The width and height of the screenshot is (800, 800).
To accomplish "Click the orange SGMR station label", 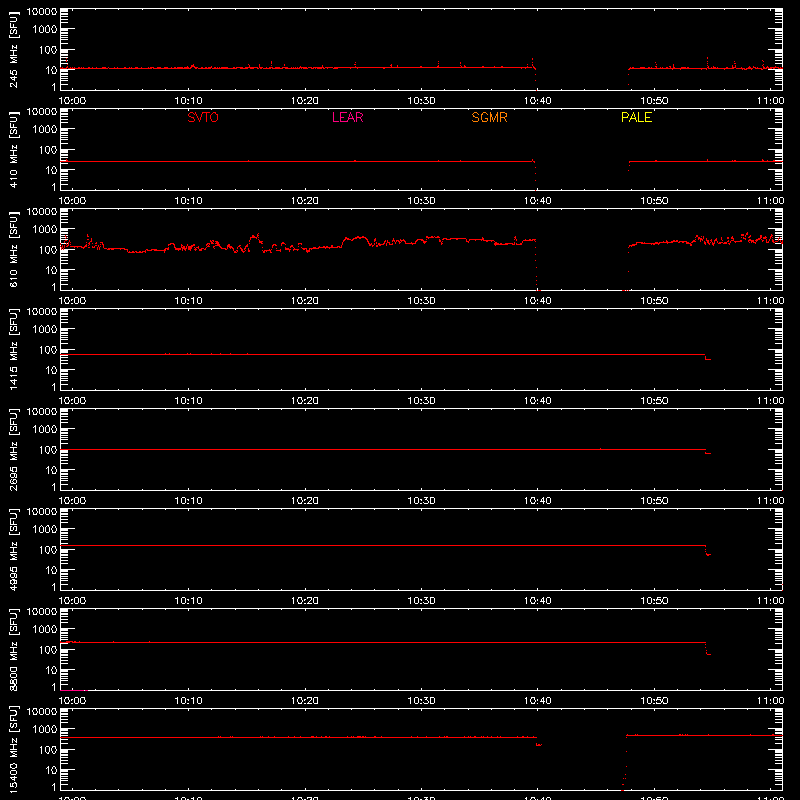I will coord(489,117).
